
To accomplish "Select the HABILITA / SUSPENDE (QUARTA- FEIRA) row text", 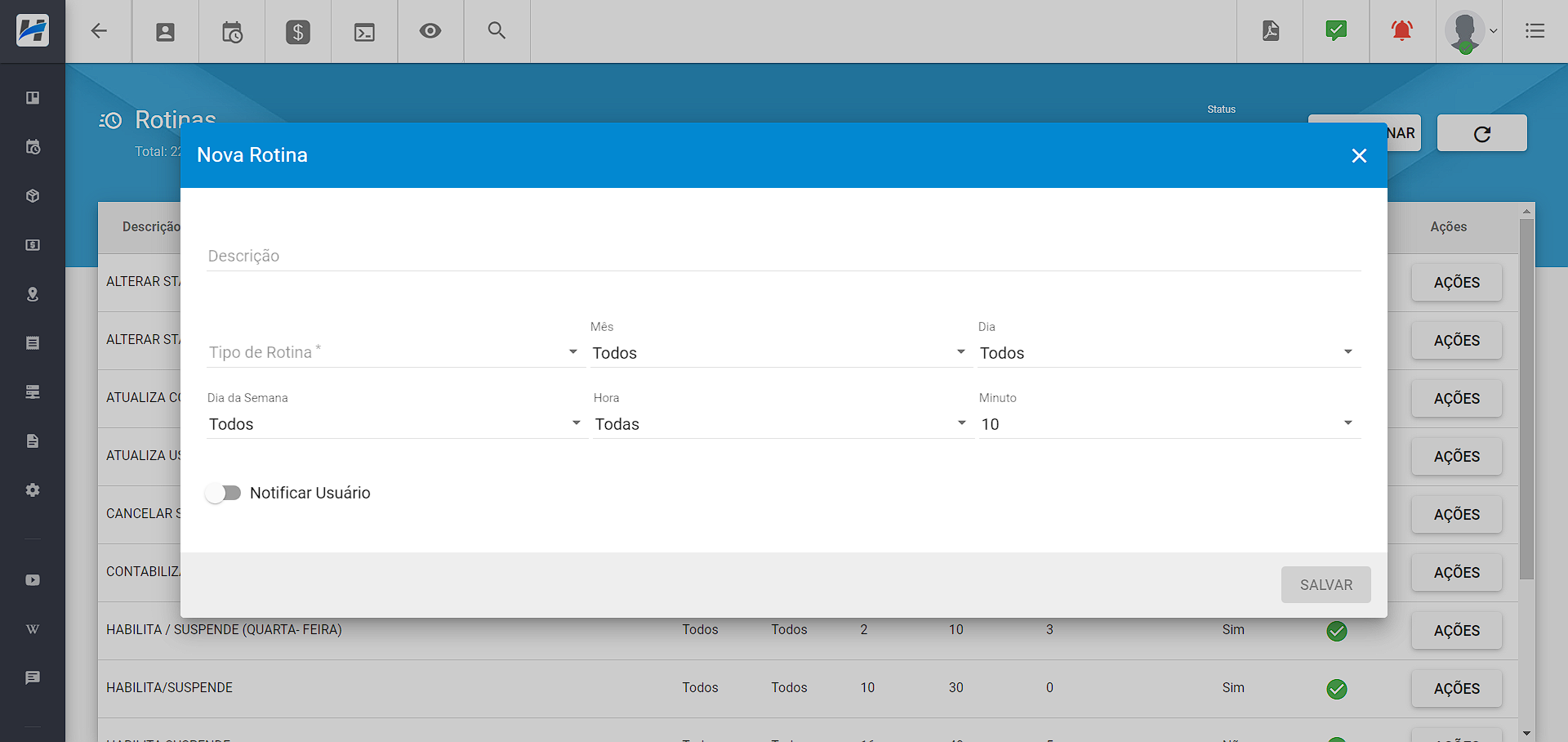I will point(224,630).
